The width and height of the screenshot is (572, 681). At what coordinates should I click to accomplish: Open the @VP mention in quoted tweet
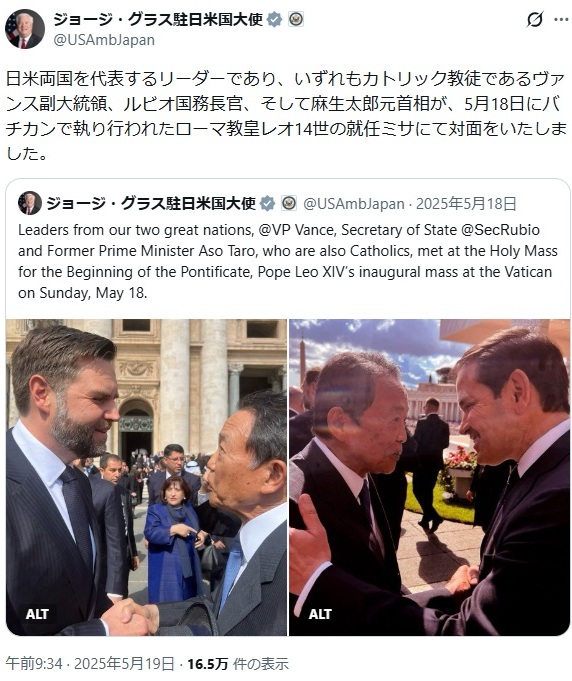pos(274,230)
